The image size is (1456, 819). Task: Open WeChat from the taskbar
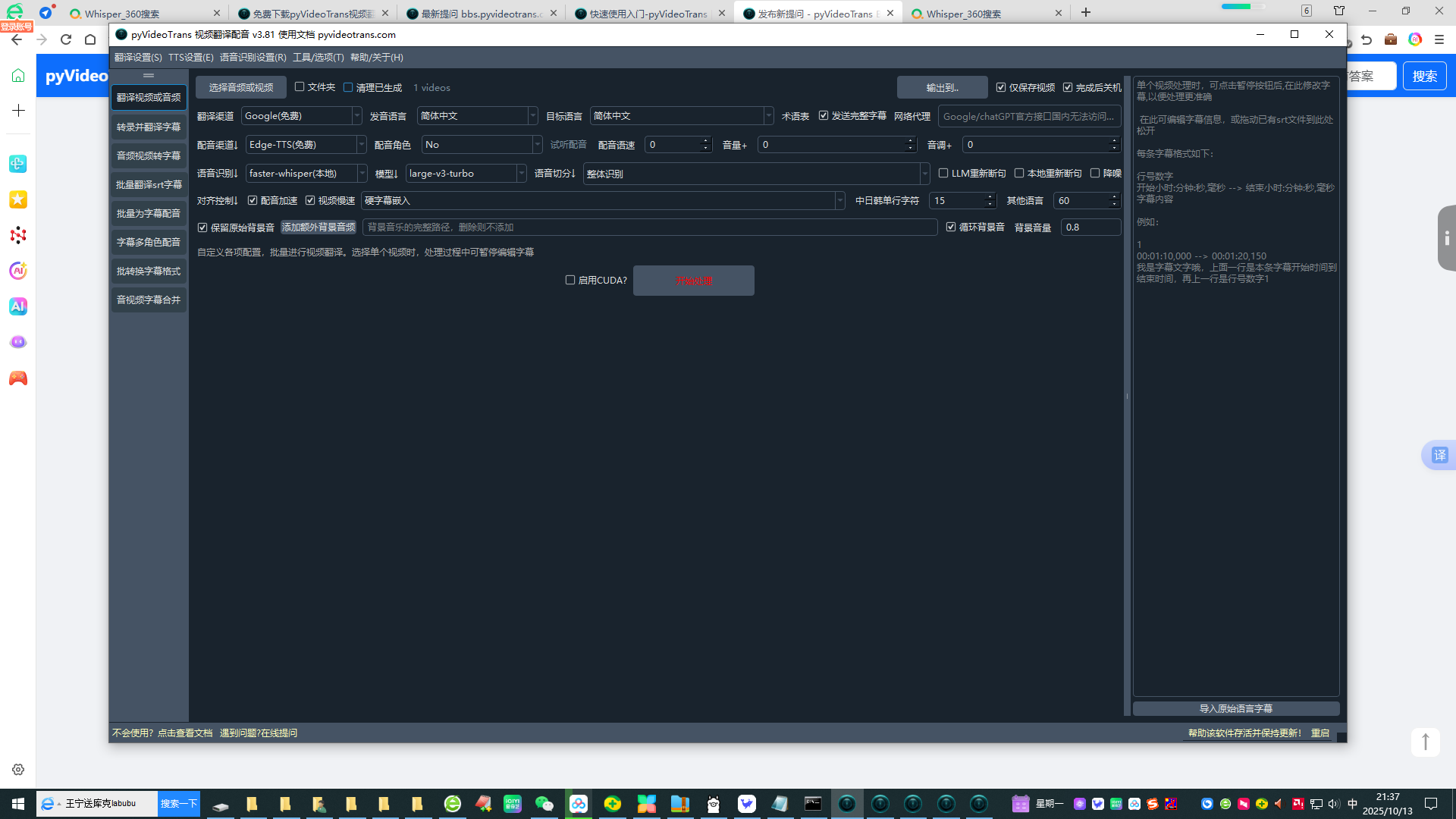click(x=544, y=804)
